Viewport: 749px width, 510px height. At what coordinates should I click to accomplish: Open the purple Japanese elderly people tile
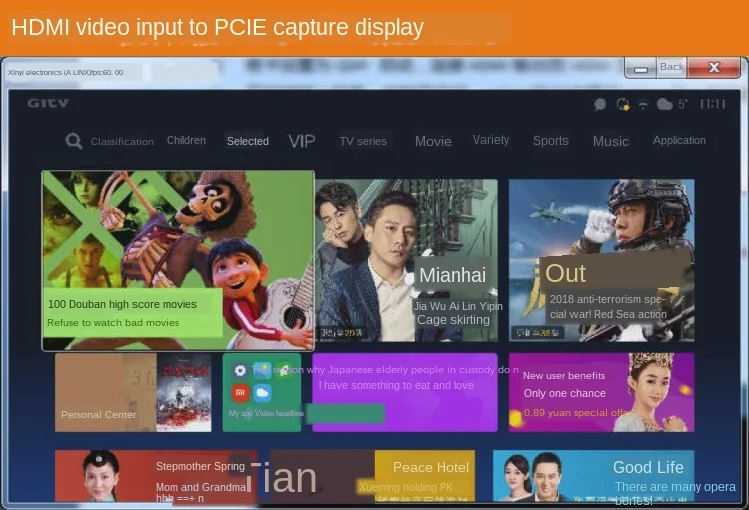point(405,393)
